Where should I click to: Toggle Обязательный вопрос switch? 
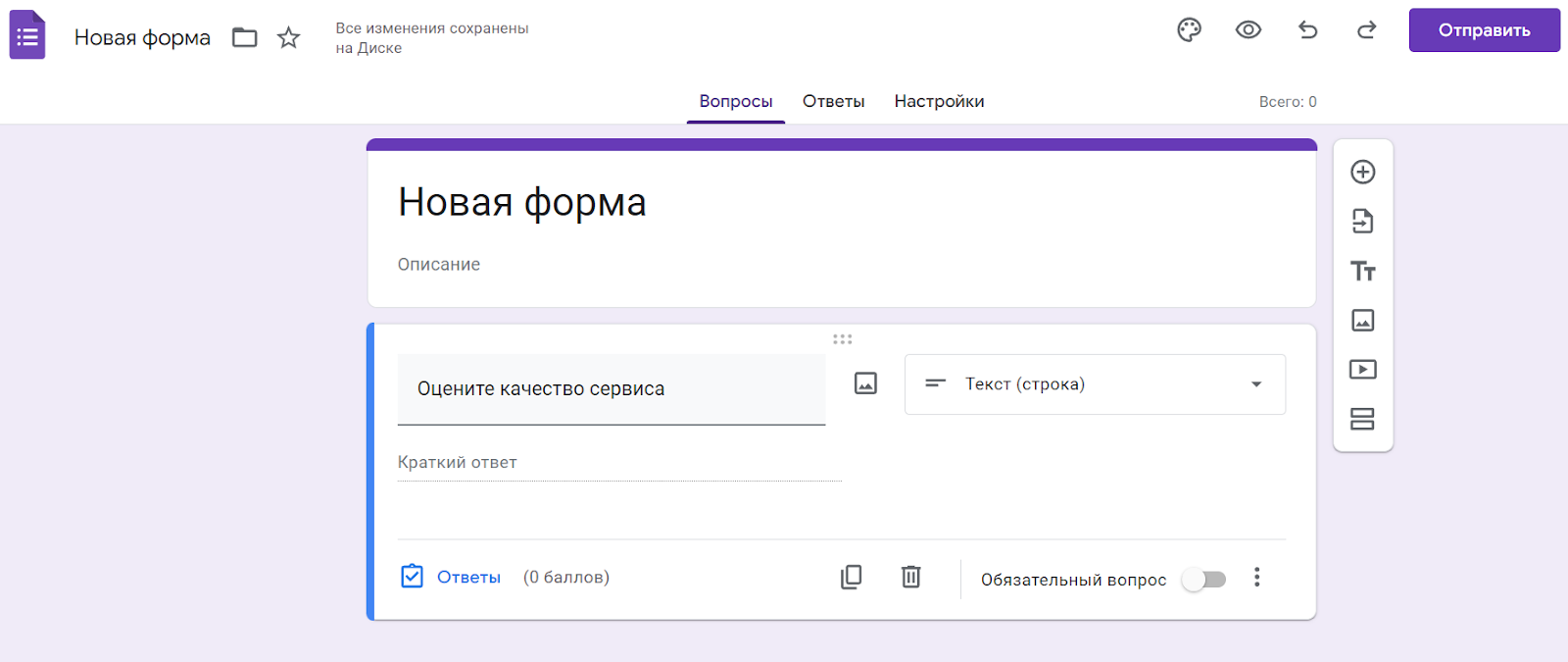click(1204, 580)
